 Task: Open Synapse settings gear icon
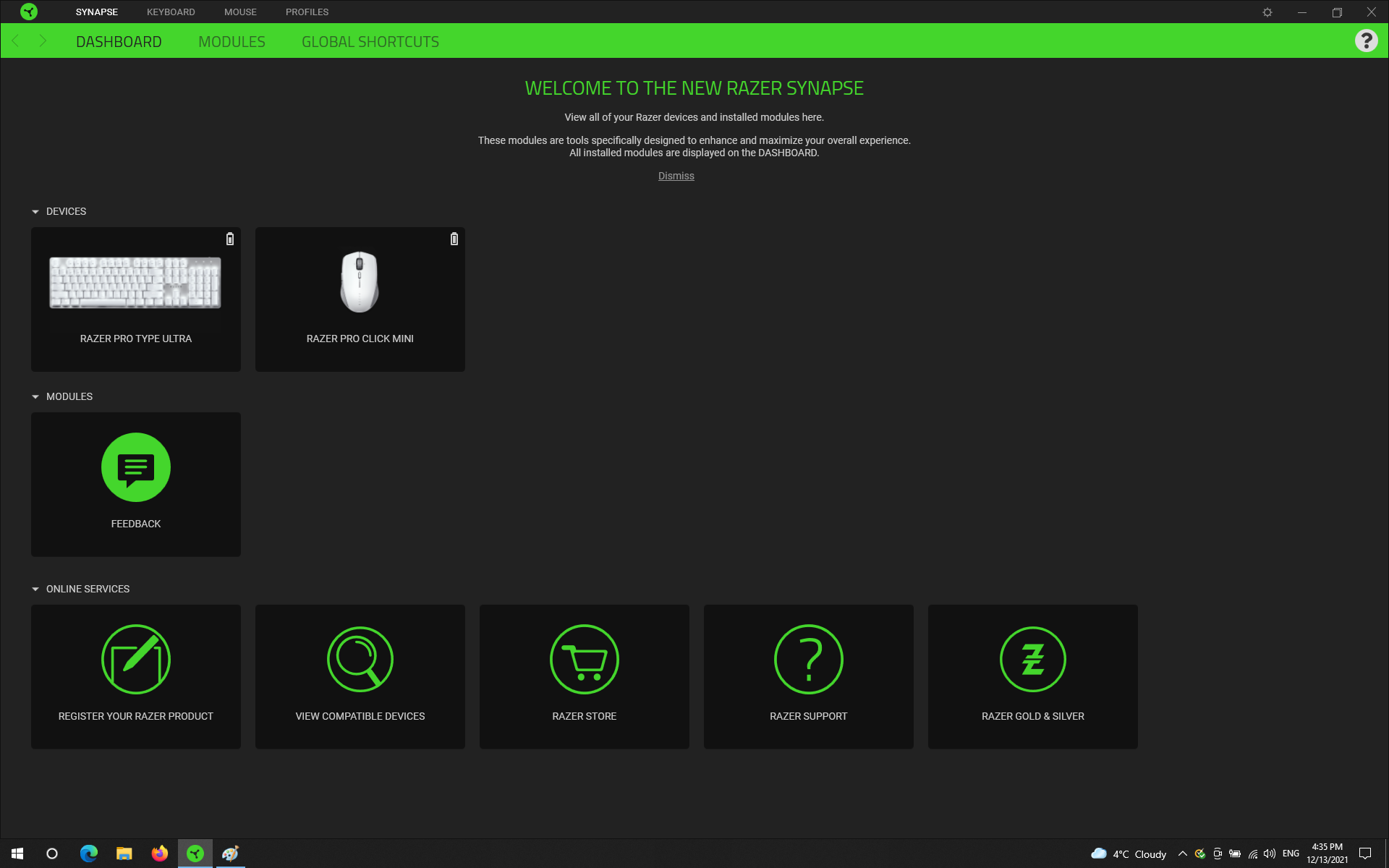point(1267,12)
